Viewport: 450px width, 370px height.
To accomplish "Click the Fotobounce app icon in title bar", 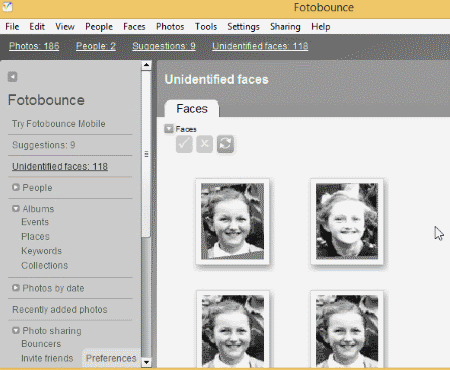I will 7,6.
